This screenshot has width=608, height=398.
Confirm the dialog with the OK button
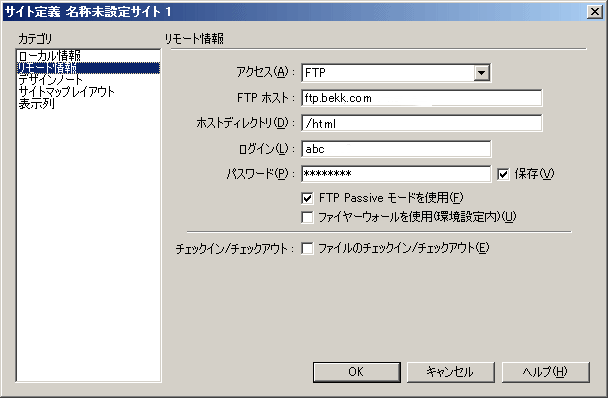point(356,372)
